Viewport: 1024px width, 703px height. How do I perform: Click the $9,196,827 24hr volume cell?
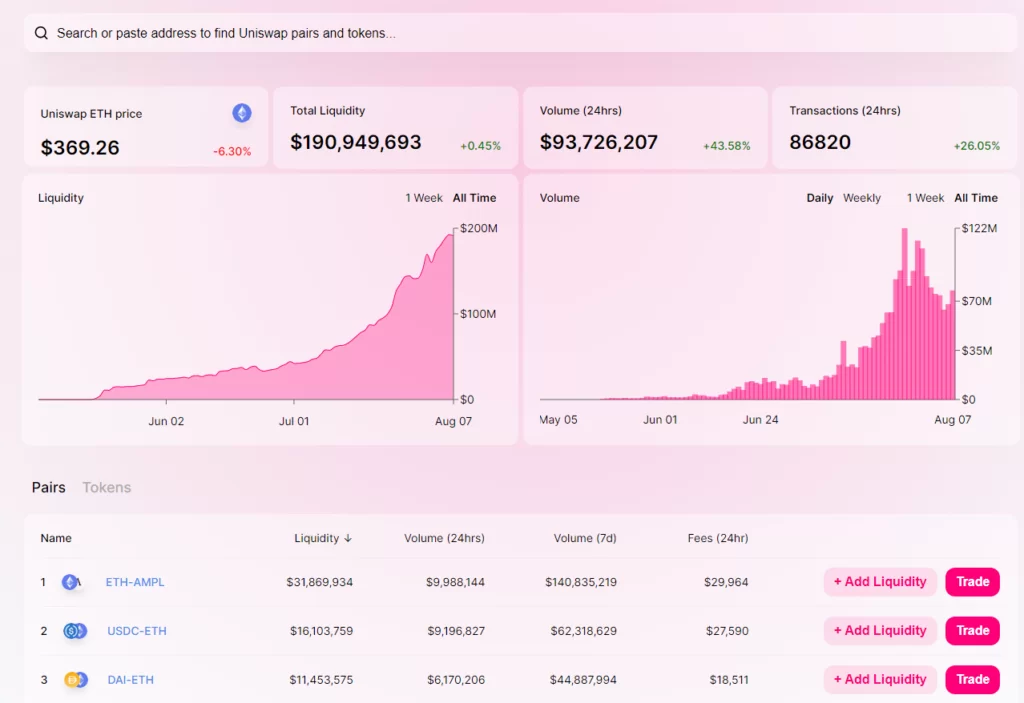tap(456, 631)
